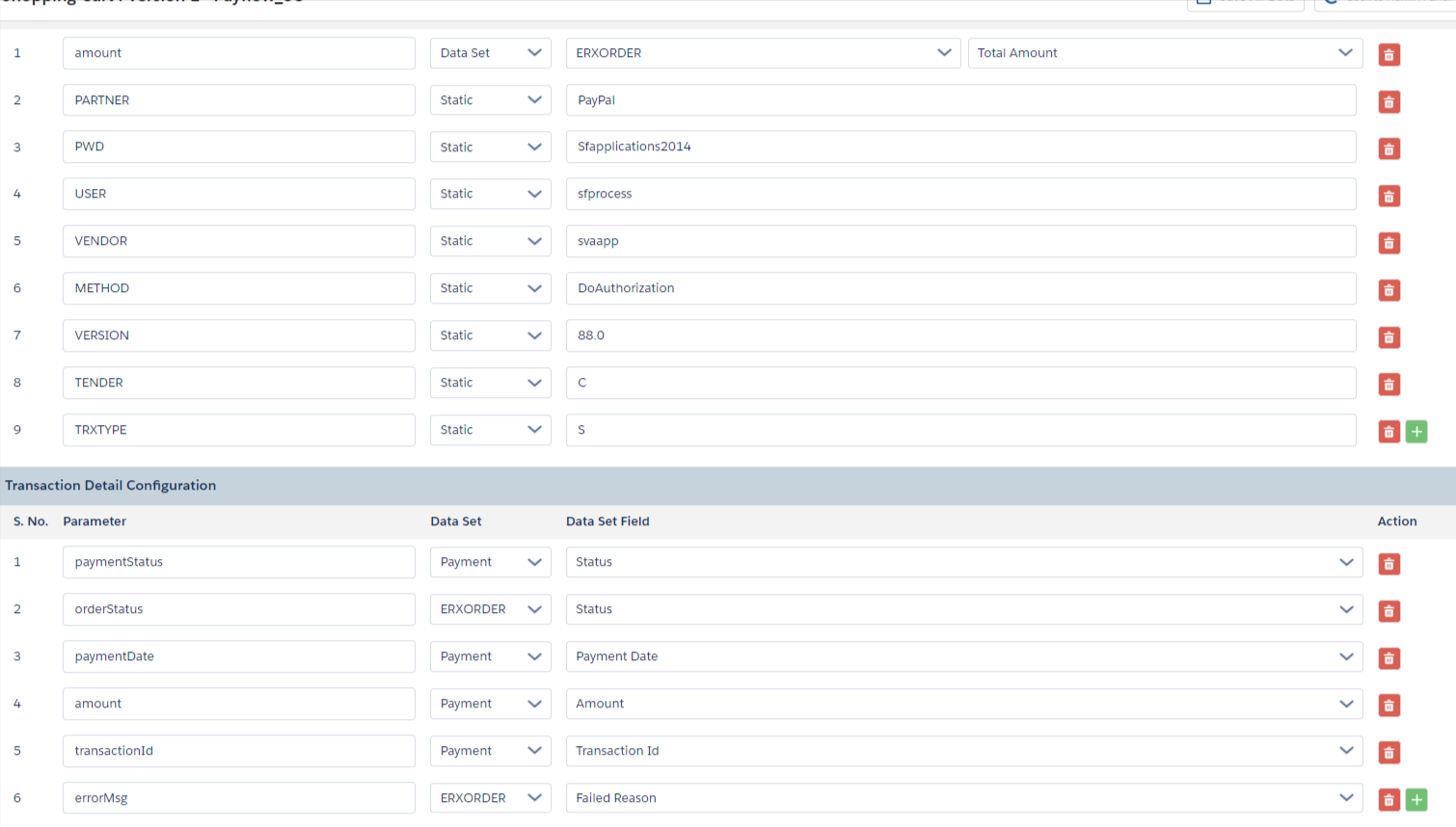The image size is (1456, 827).
Task: Open Payment Date data set field dropdown
Action: coord(963,656)
